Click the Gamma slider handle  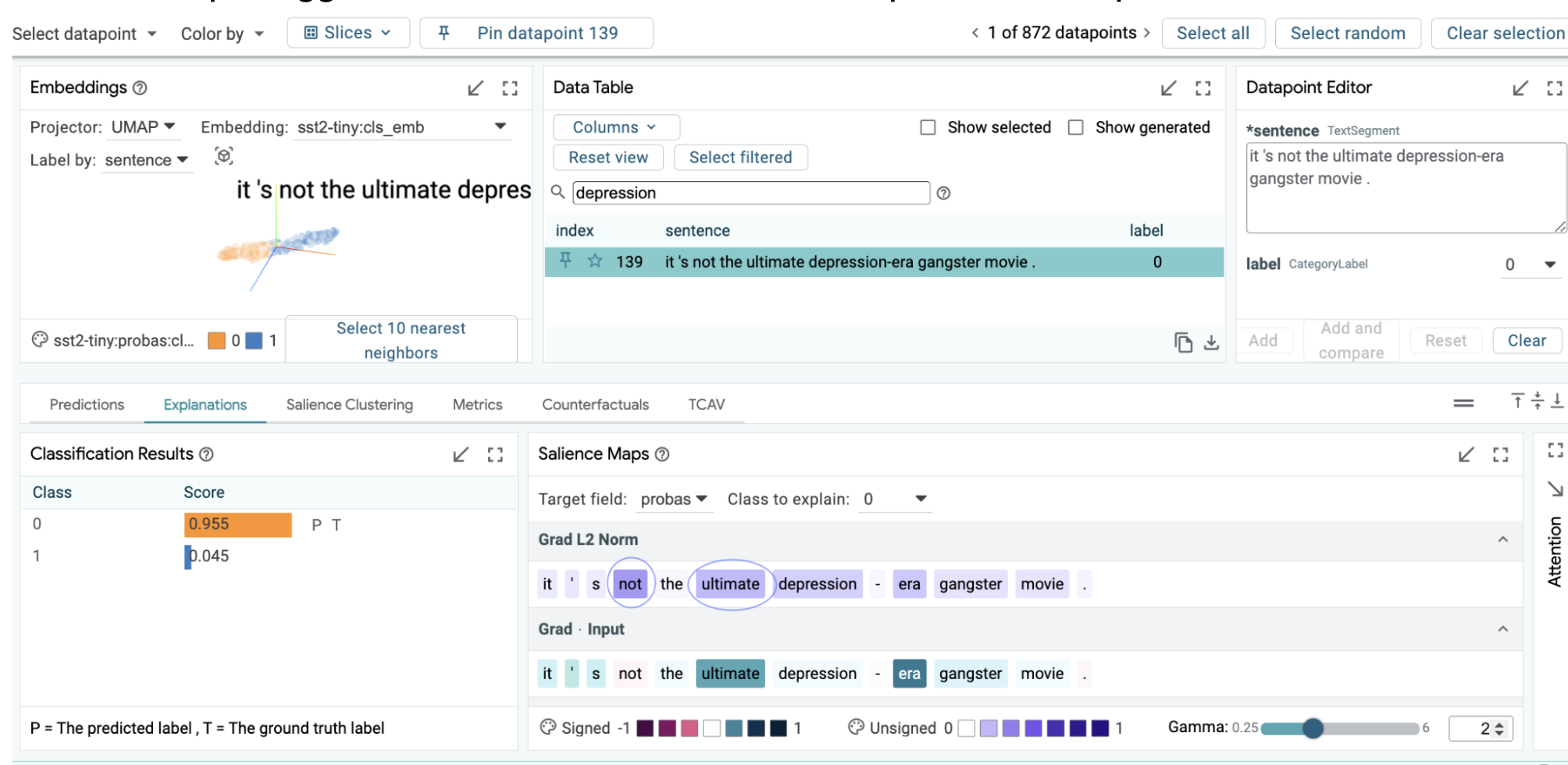click(1313, 728)
